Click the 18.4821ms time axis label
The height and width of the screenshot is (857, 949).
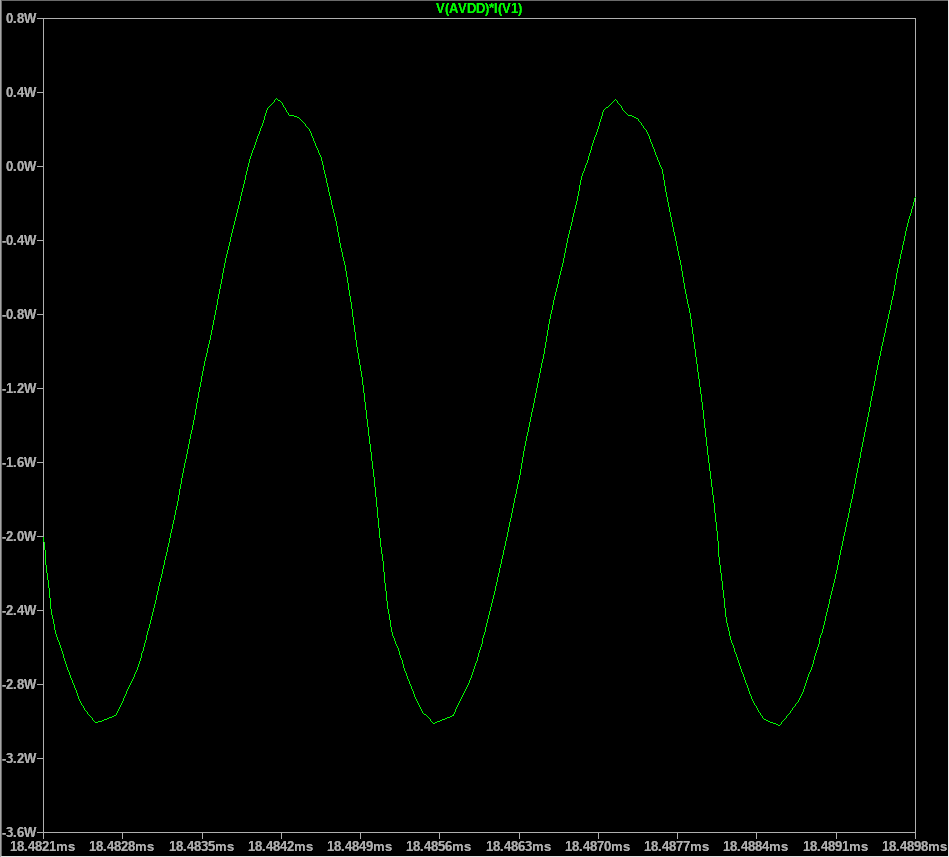[x=43, y=846]
